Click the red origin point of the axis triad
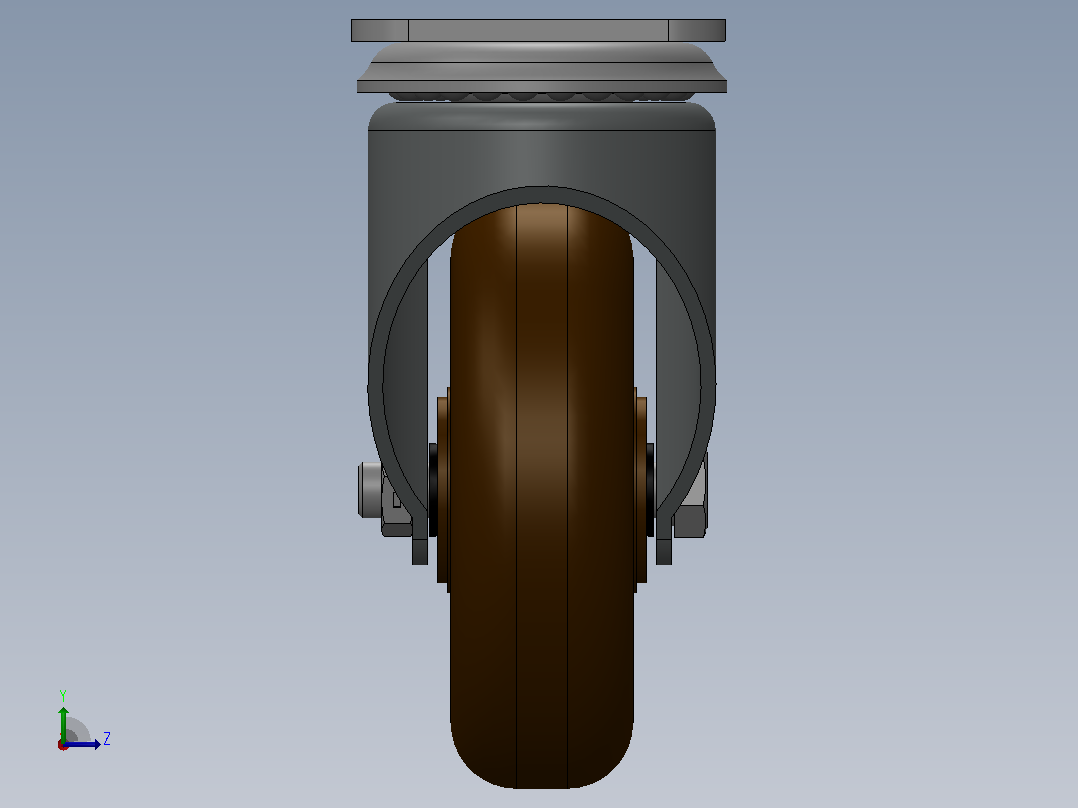This screenshot has height=808, width=1078. pyautogui.click(x=63, y=745)
